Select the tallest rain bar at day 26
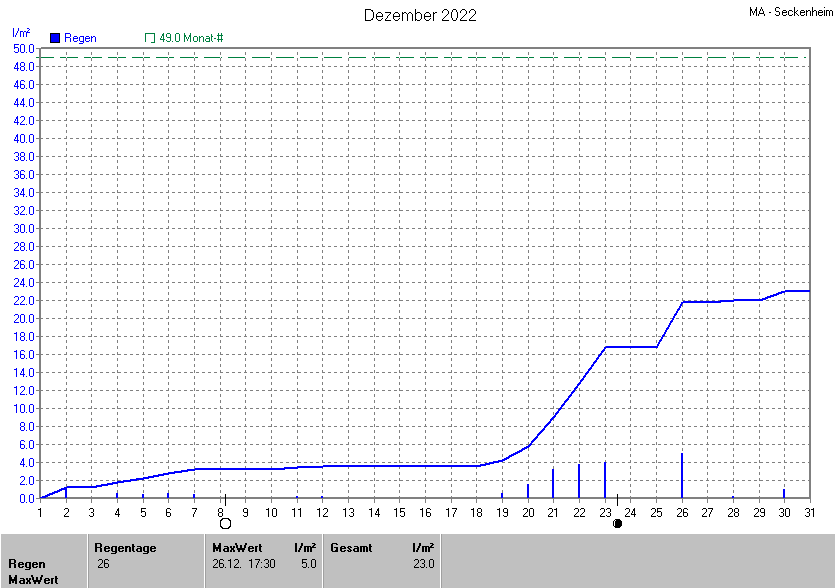This screenshot has width=835, height=588. click(x=682, y=476)
